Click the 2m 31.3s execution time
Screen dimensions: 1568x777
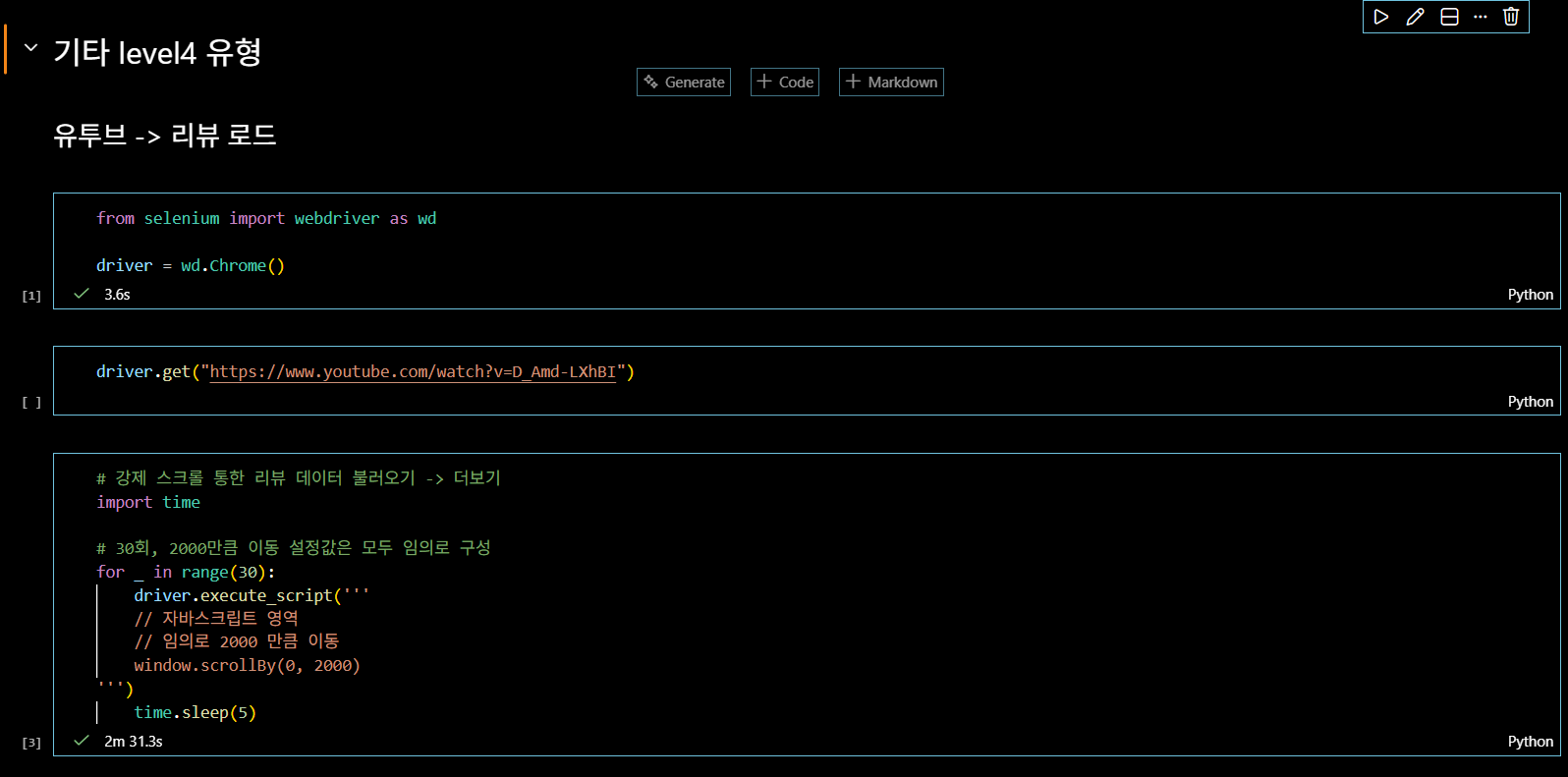134,742
